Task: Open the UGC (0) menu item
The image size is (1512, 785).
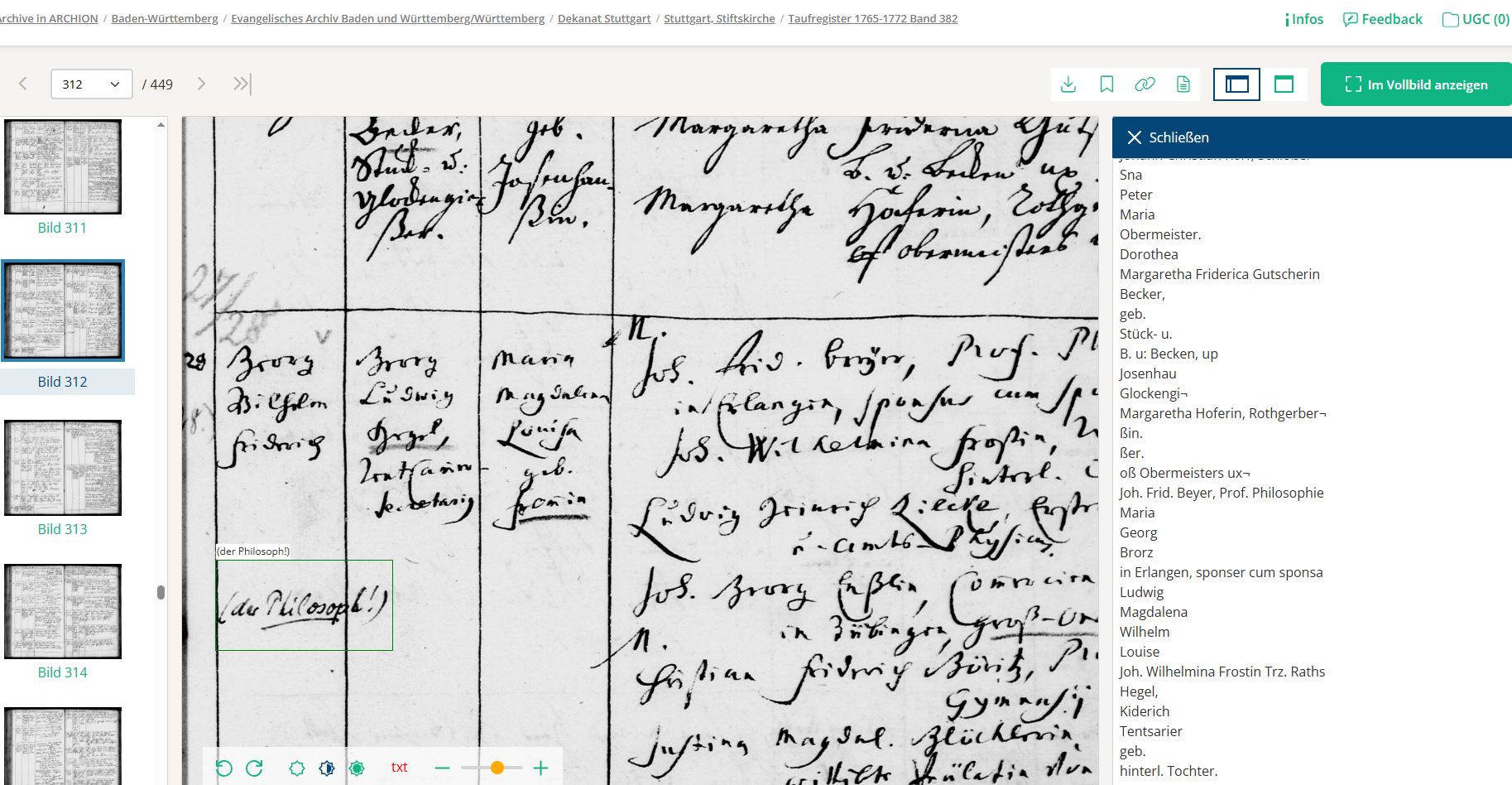Action: click(1476, 19)
